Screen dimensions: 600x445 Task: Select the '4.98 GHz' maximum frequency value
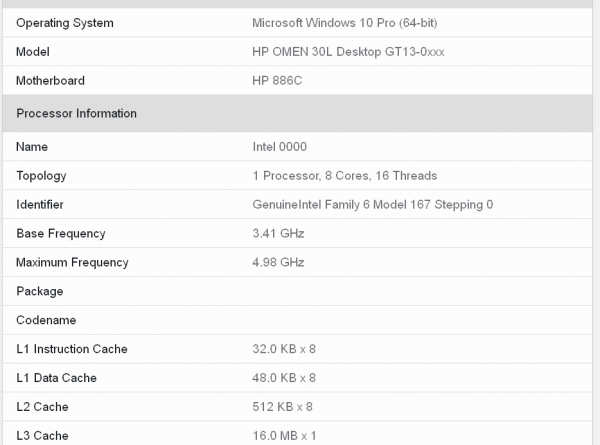pos(278,262)
